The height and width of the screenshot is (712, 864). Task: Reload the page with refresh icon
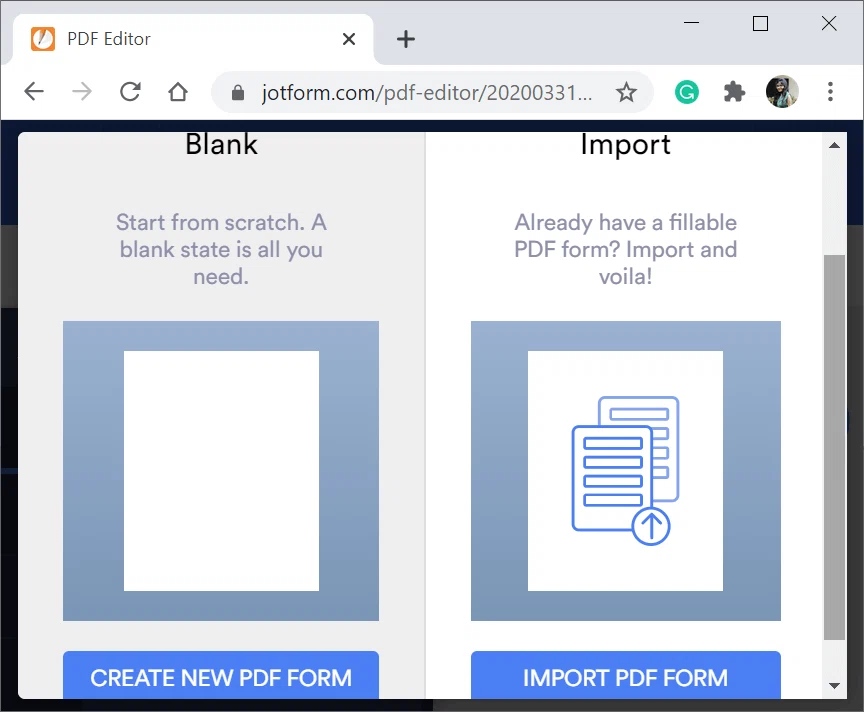point(130,91)
